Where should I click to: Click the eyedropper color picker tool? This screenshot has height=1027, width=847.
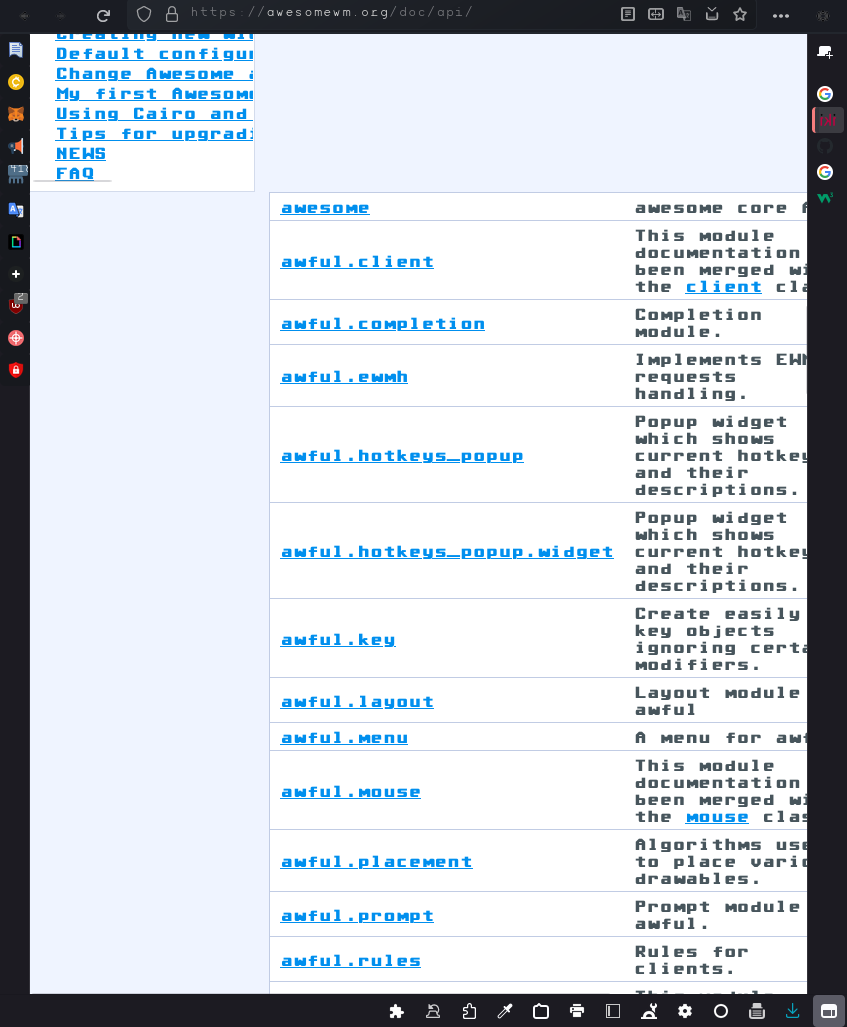(x=504, y=1011)
